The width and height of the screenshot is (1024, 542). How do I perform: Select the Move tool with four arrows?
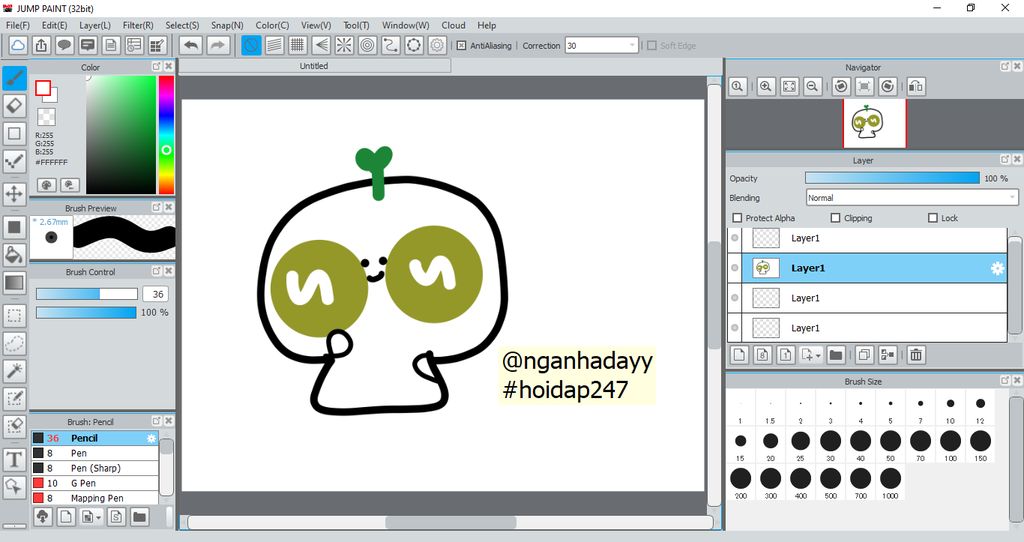click(x=14, y=193)
